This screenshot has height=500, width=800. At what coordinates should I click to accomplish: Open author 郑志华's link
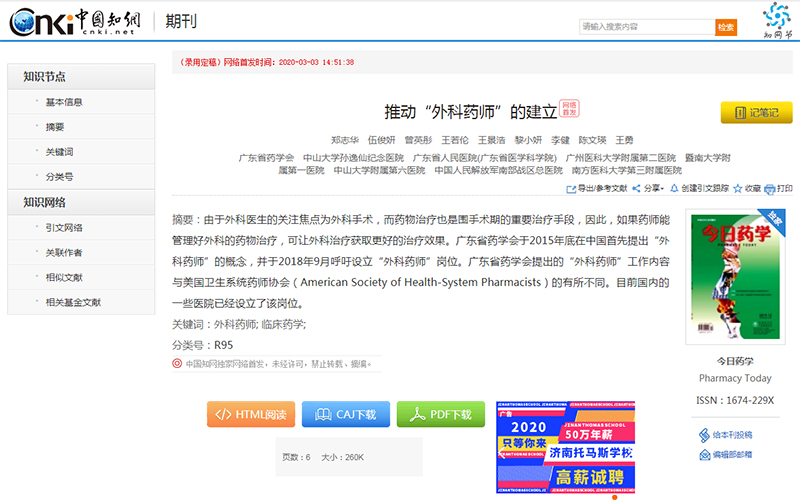point(345,140)
